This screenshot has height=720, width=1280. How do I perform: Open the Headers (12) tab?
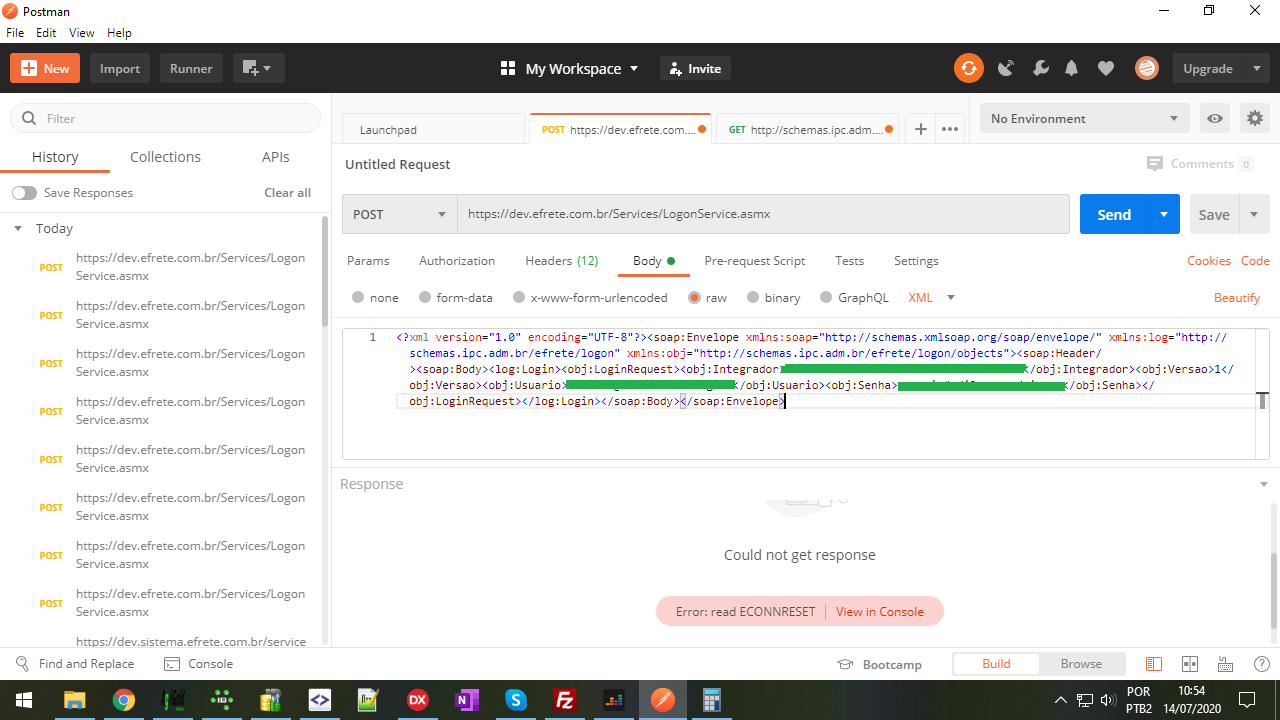point(561,261)
